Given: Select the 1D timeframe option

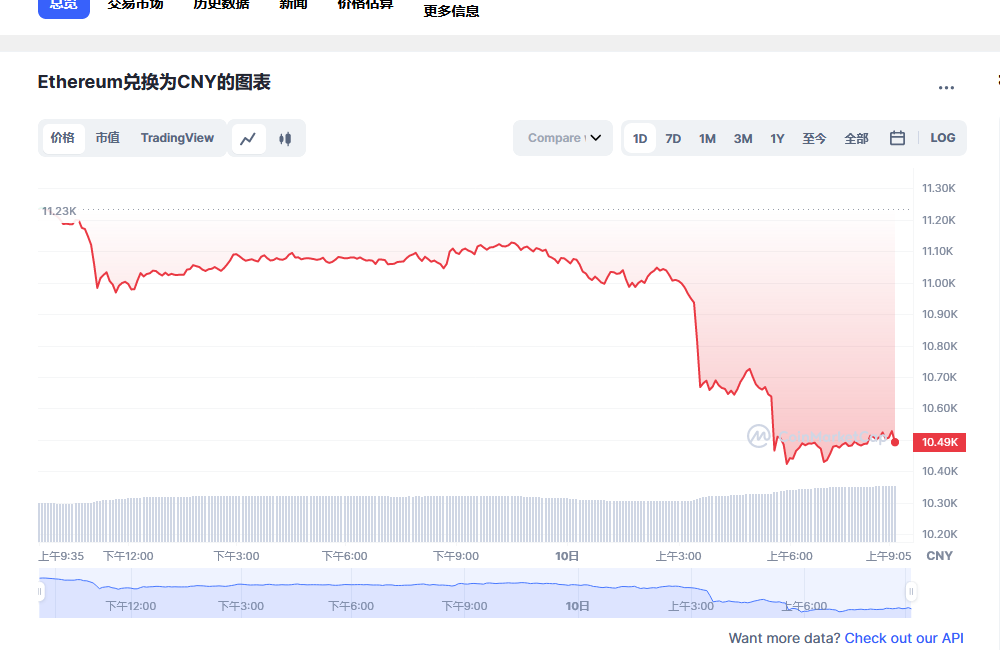Looking at the screenshot, I should (x=640, y=138).
